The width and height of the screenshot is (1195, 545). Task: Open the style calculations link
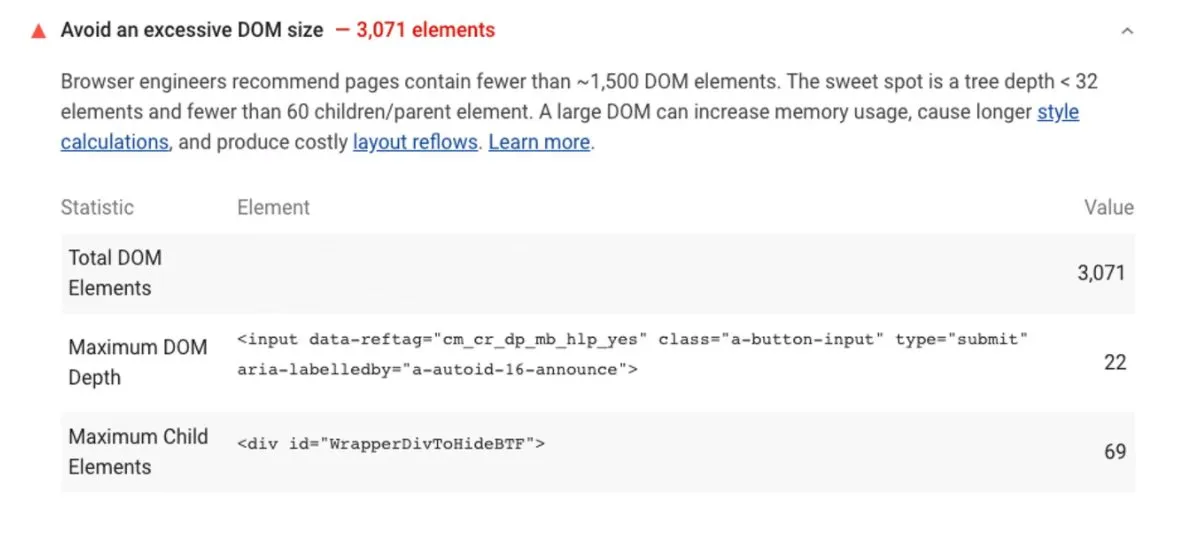[x=570, y=127]
